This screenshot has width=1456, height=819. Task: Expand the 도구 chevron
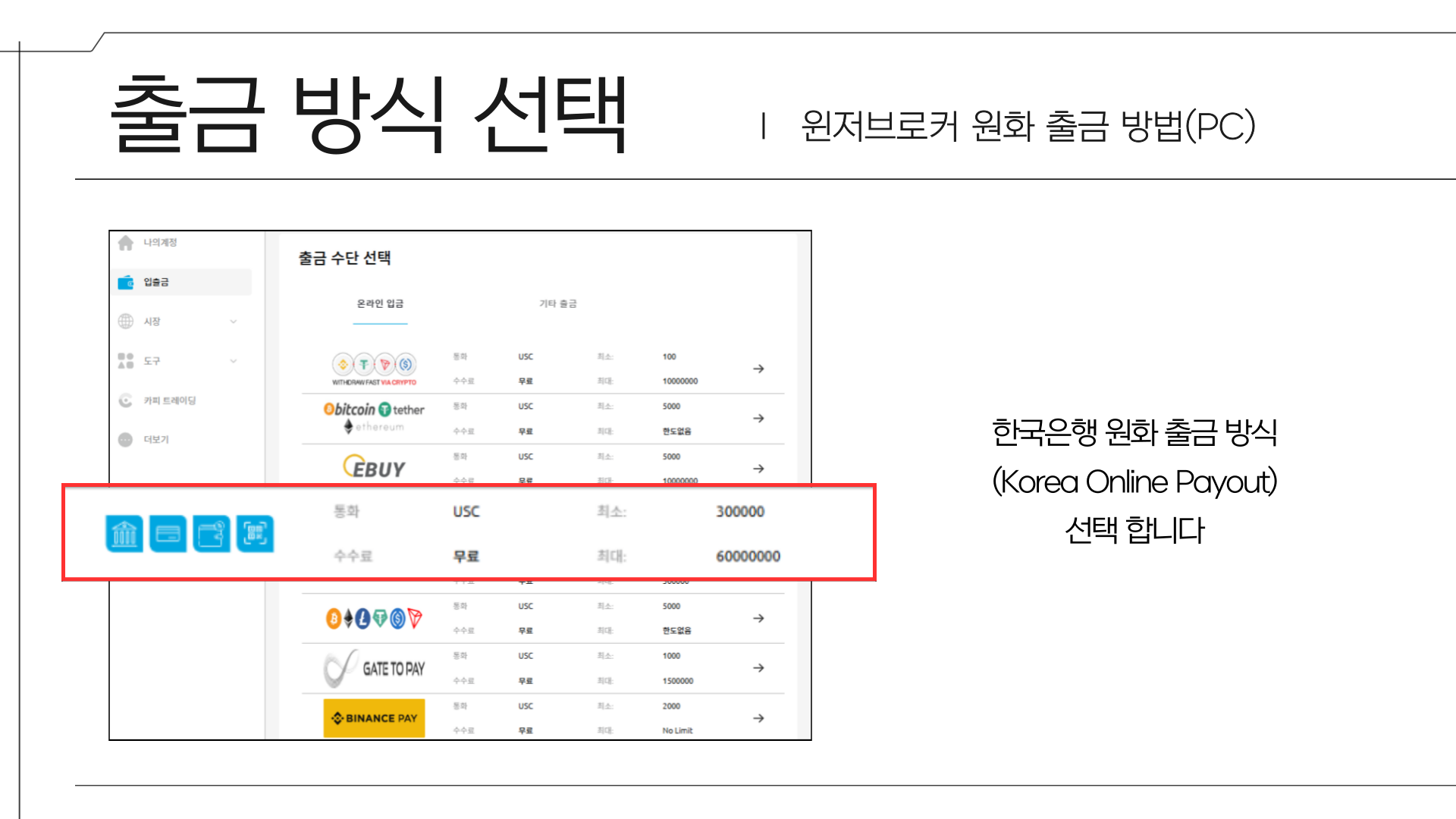(234, 361)
